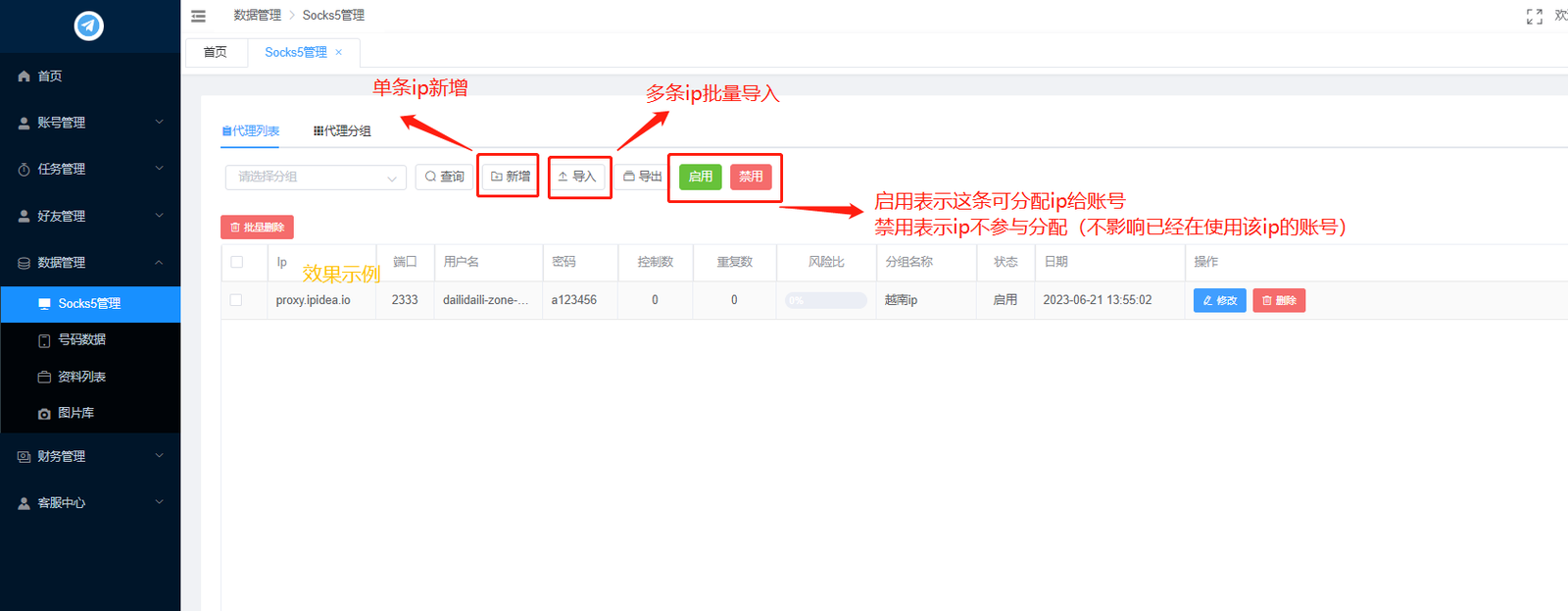Open 图片库 in the sidebar

pyautogui.click(x=75, y=413)
